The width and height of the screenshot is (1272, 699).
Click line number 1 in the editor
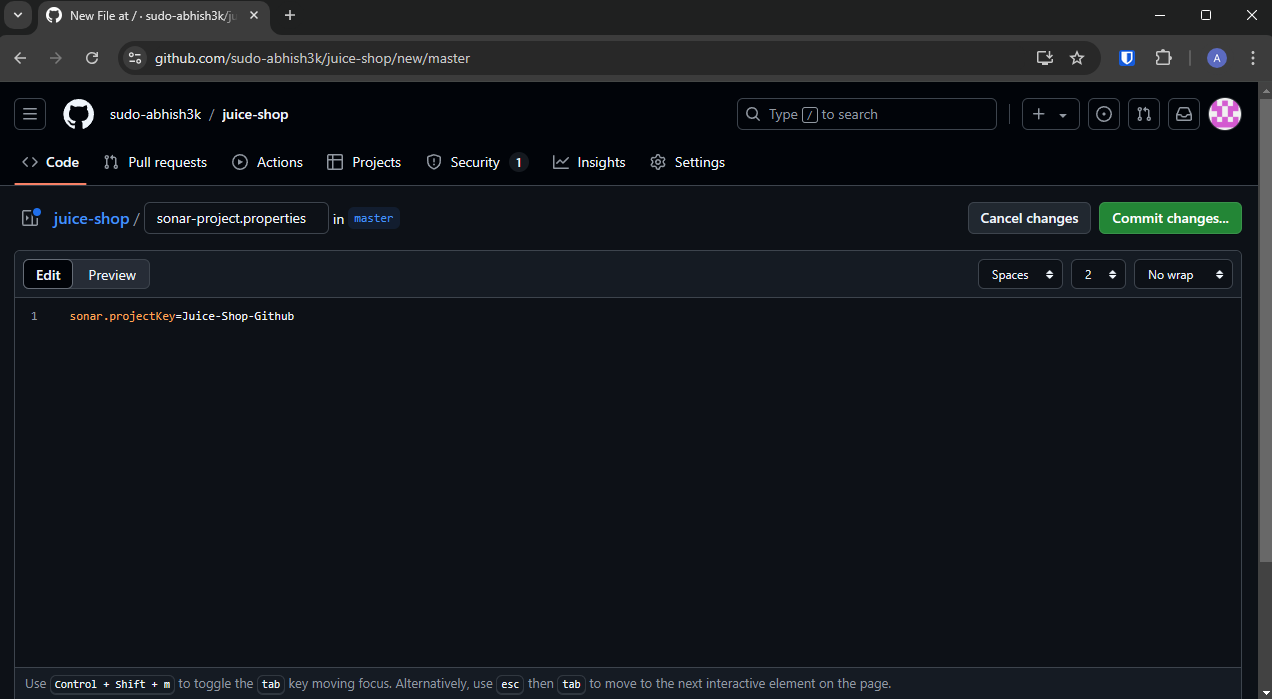(34, 316)
